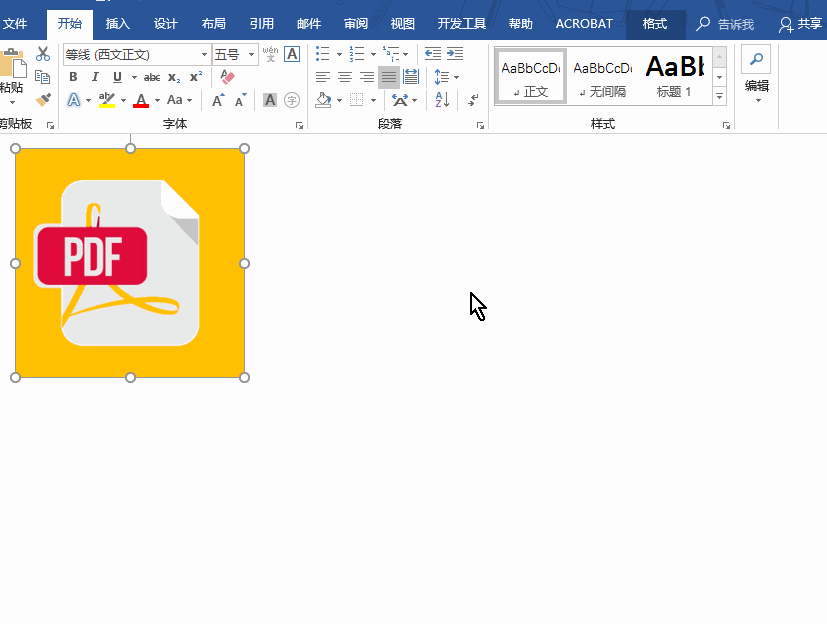Screen dimensions: 827x624
Task: Click the character border icon
Action: 292,54
